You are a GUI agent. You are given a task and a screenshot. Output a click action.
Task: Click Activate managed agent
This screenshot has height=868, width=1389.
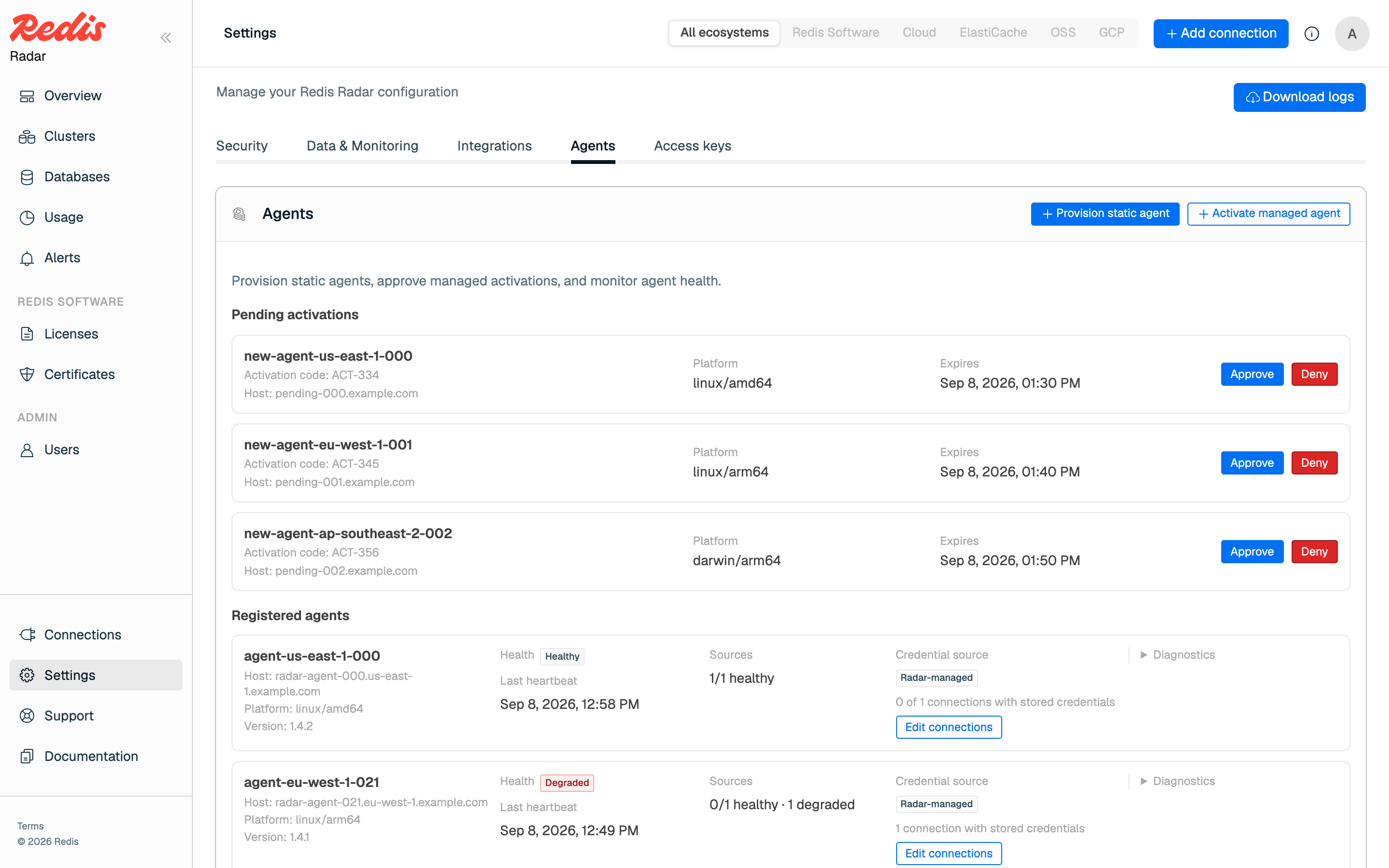click(1268, 214)
